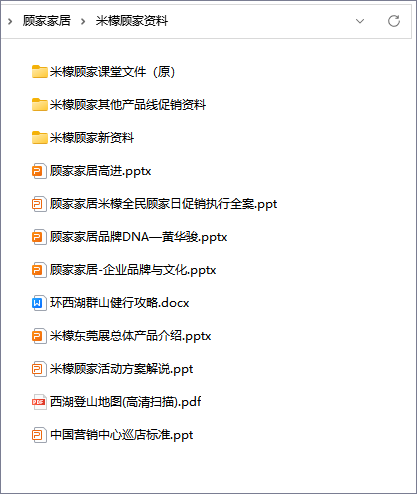Go to 顾家家居 breadcrumb folder
This screenshot has width=417, height=494.
pyautogui.click(x=47, y=21)
